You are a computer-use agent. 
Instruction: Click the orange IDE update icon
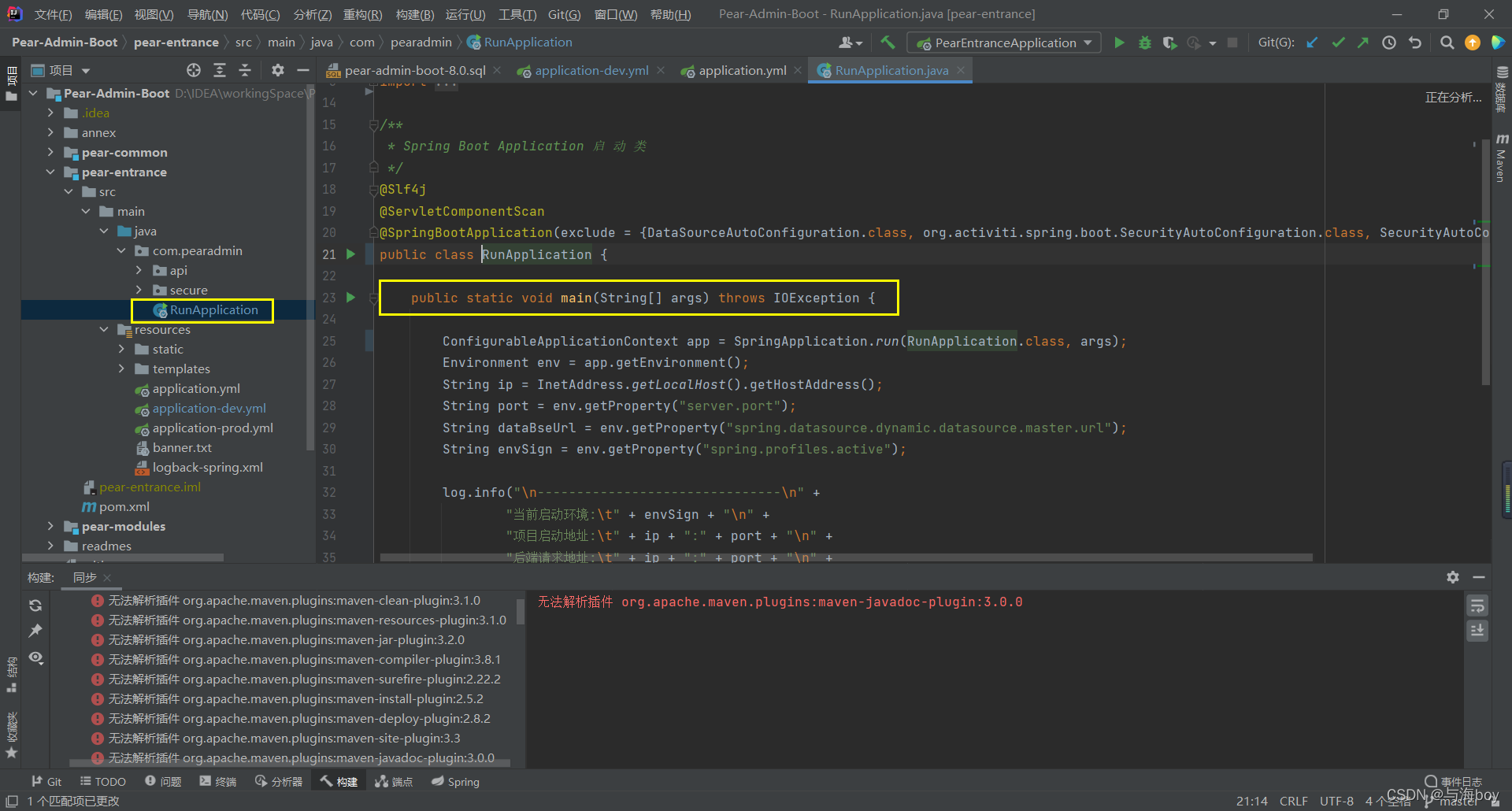1473,43
